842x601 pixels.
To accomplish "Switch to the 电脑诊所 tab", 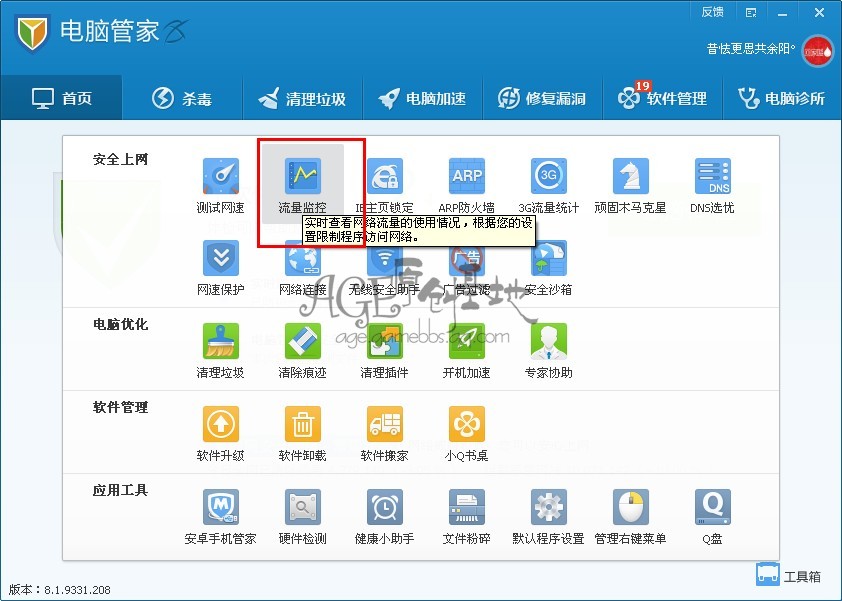I will (782, 98).
